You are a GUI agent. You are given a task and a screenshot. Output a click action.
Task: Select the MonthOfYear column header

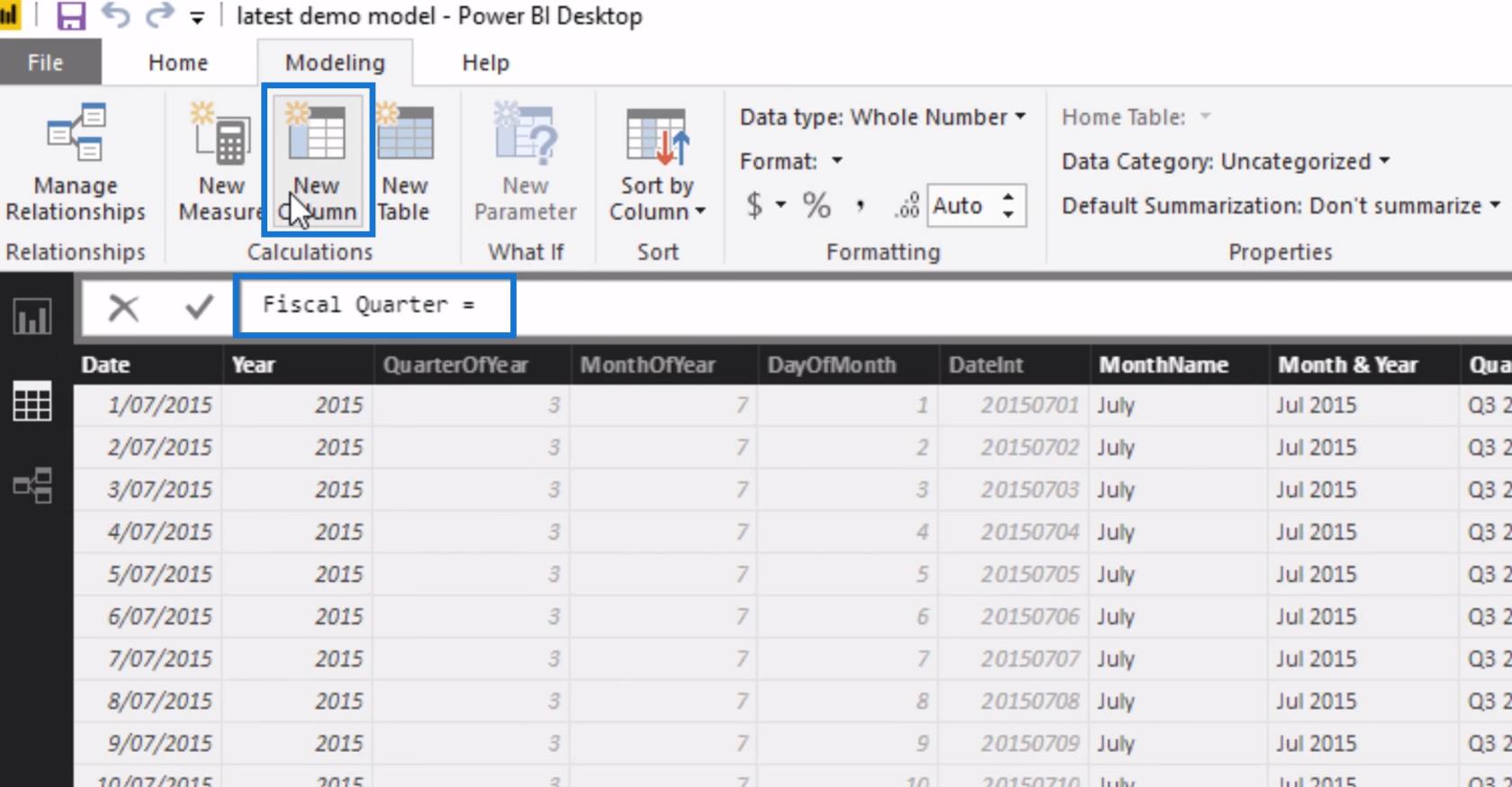coord(664,365)
